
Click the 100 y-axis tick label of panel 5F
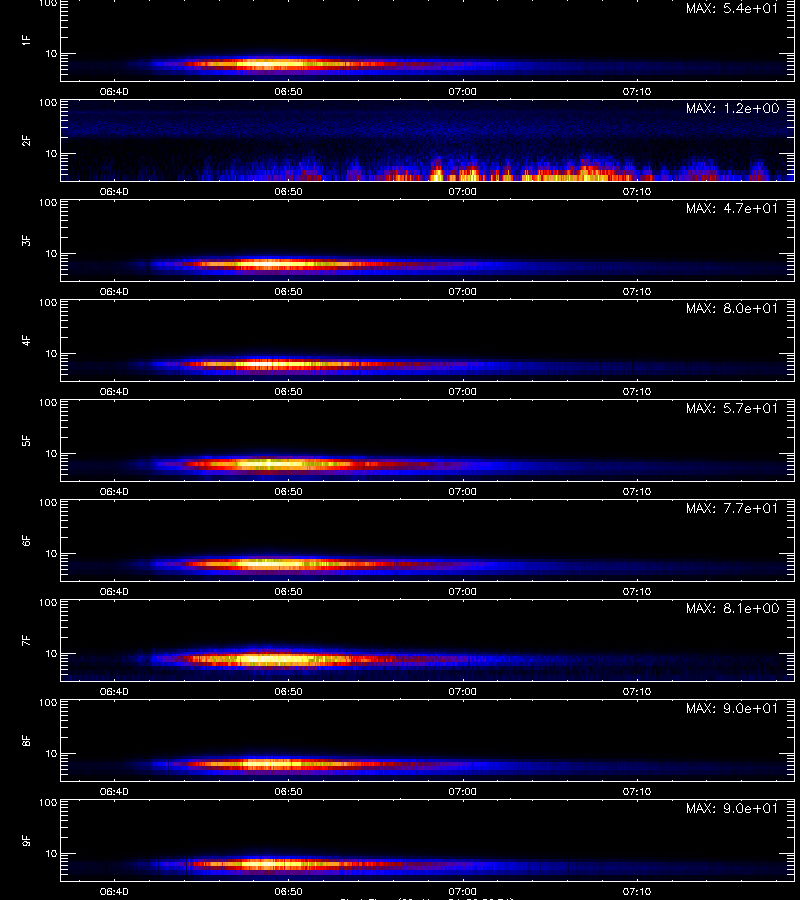[x=48, y=402]
